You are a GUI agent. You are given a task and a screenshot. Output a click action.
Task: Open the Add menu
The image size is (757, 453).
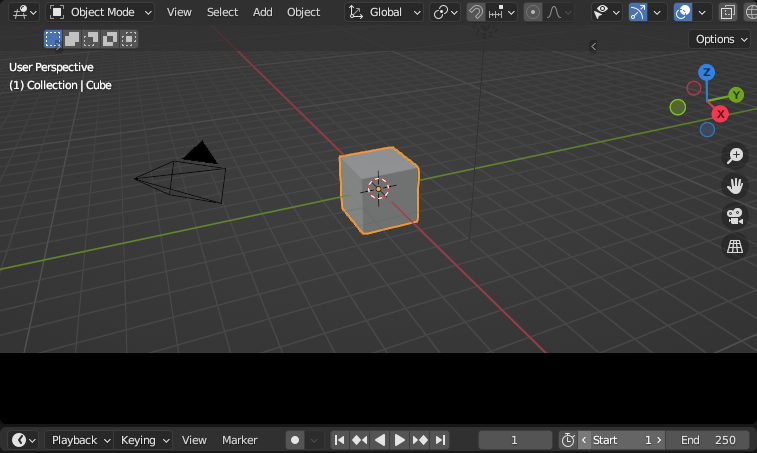tap(263, 12)
